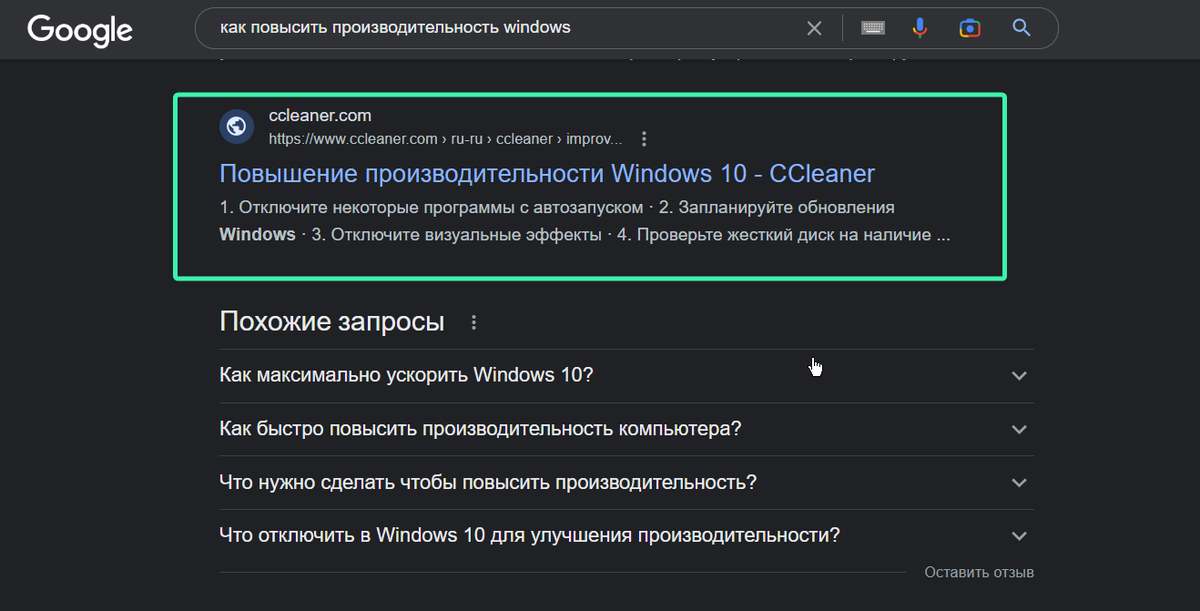Viewport: 1200px width, 611px height.
Task: Expand Как быстро повысить производительность компьютера?
Action: [626, 429]
